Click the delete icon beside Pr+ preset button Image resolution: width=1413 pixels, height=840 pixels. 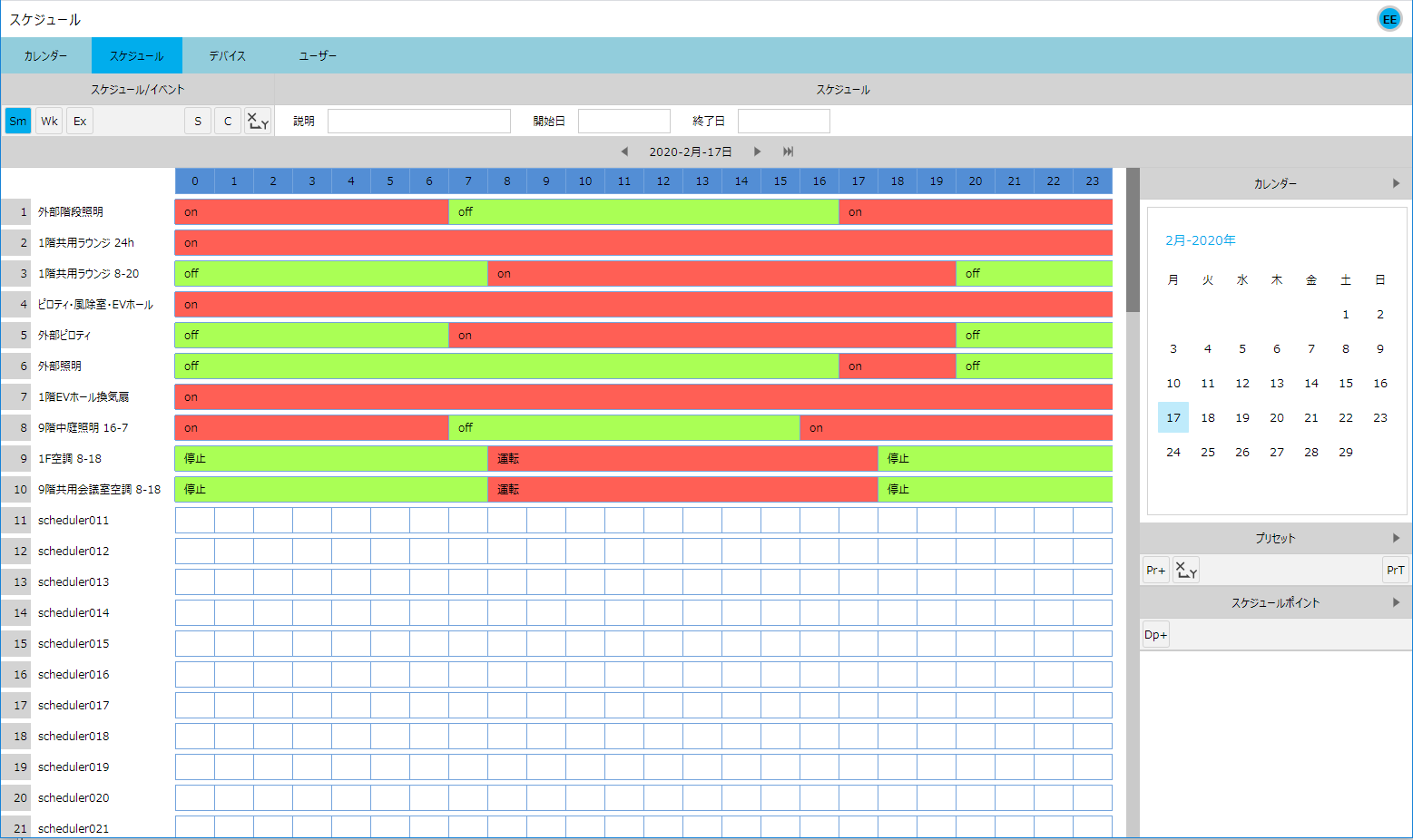pos(1186,570)
